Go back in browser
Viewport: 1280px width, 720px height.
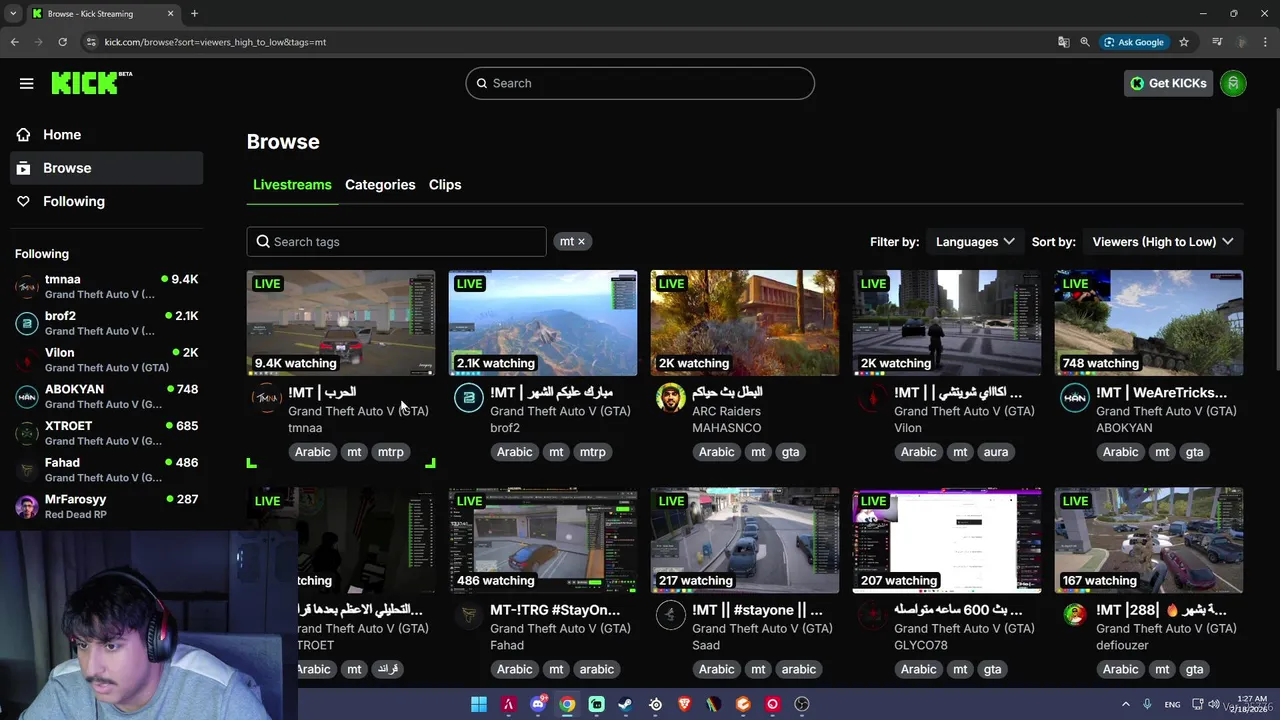pos(14,42)
